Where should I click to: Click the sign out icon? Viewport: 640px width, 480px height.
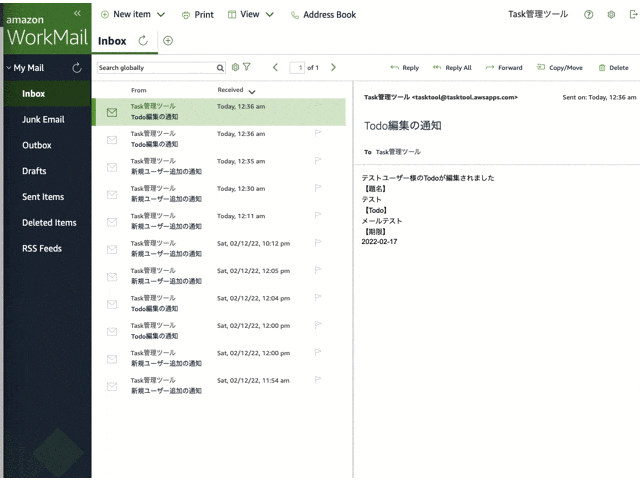[633, 15]
